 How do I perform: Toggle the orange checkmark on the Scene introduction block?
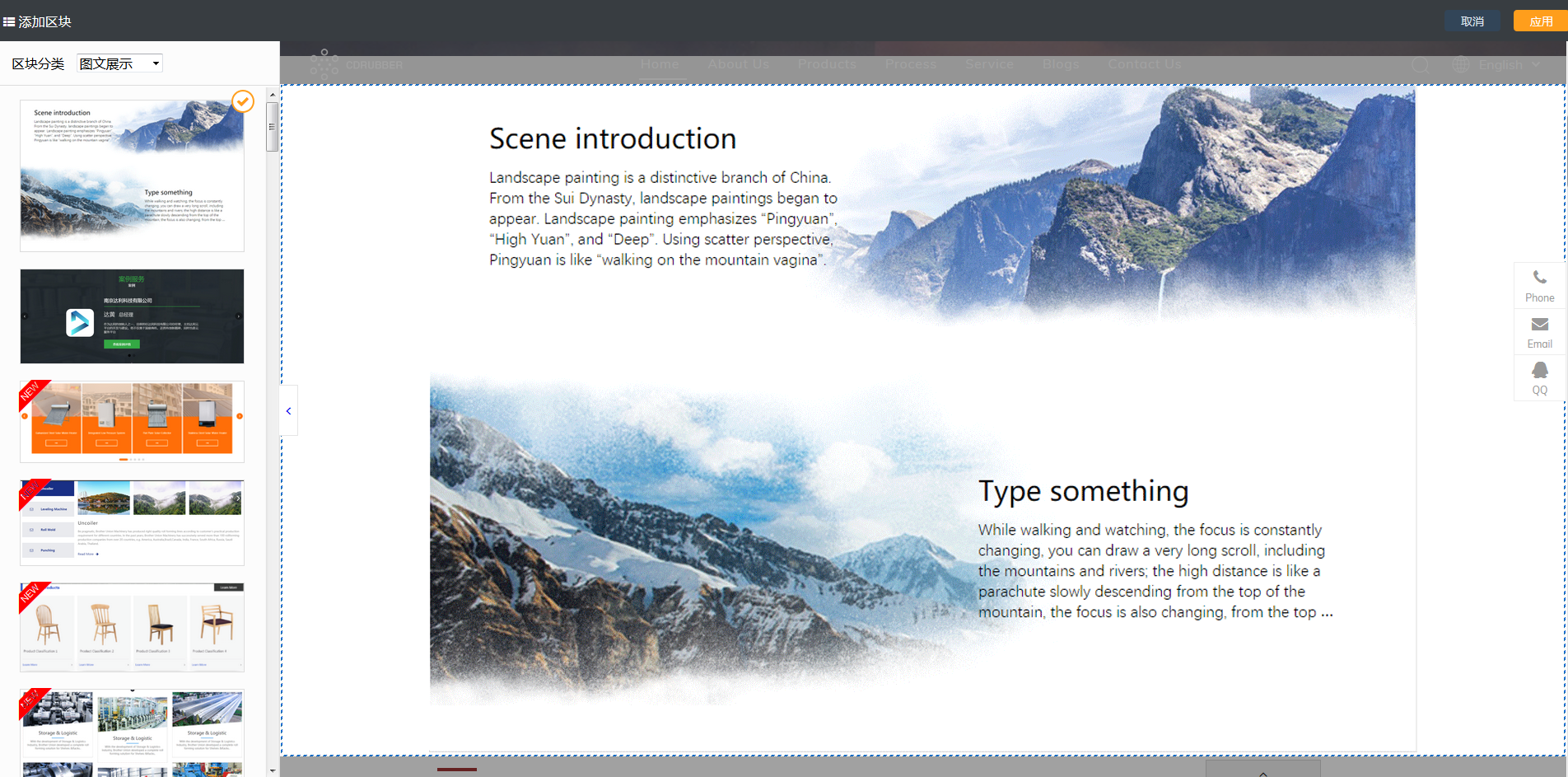click(243, 101)
